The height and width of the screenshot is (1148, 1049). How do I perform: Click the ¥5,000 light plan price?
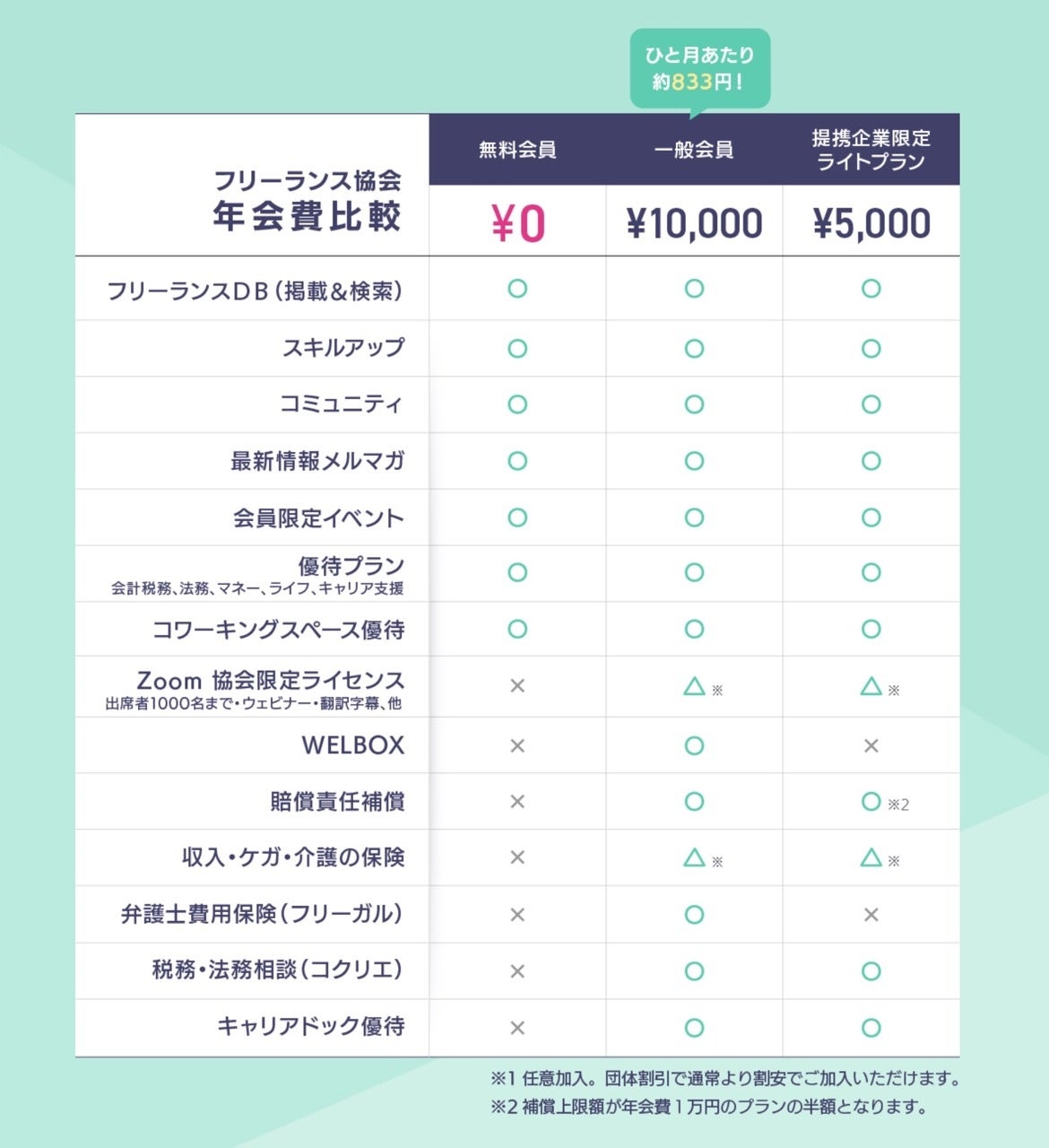(871, 223)
